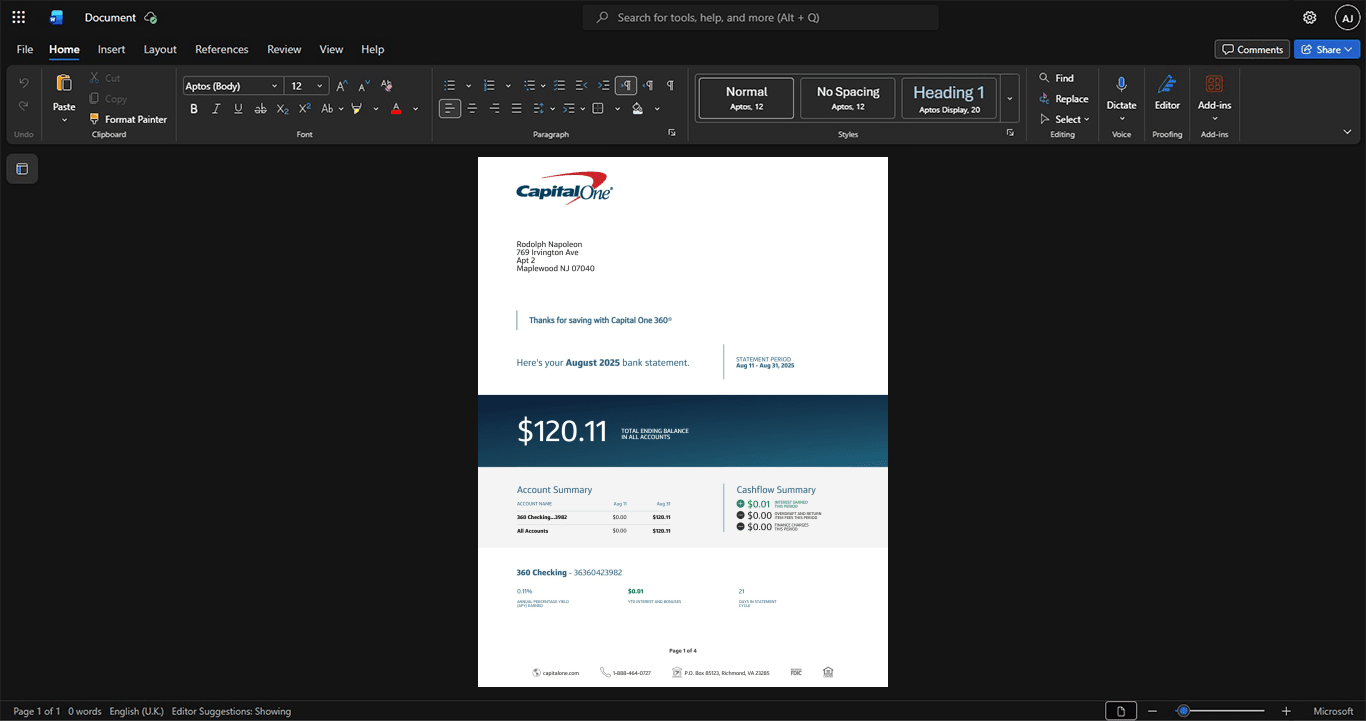Switch to the View tab
This screenshot has height=721, width=1366.
331,49
